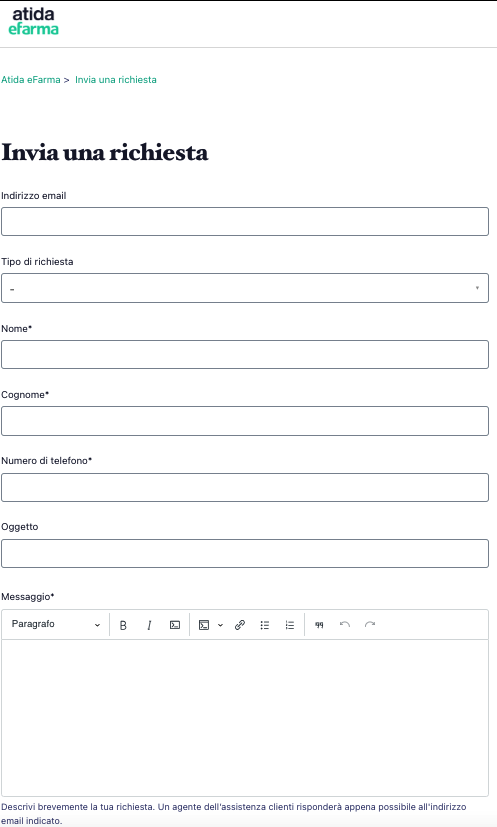Focus the Indirizzo email field
This screenshot has height=827, width=497.
245,222
